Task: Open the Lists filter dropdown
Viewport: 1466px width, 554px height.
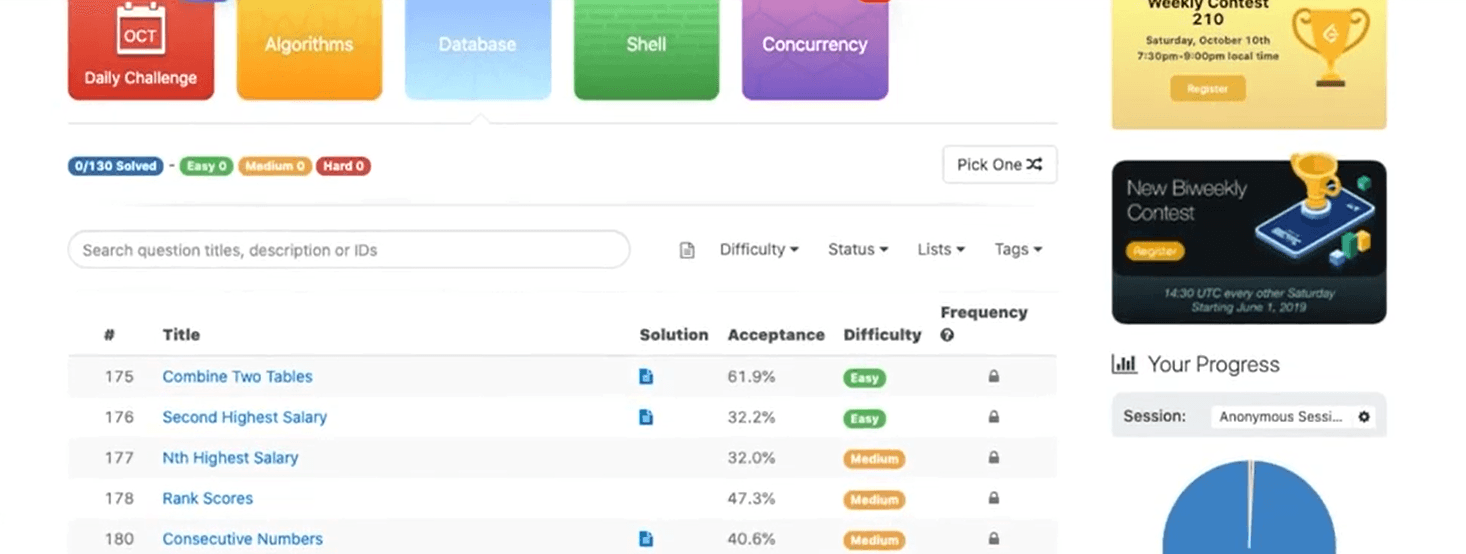Action: 941,250
